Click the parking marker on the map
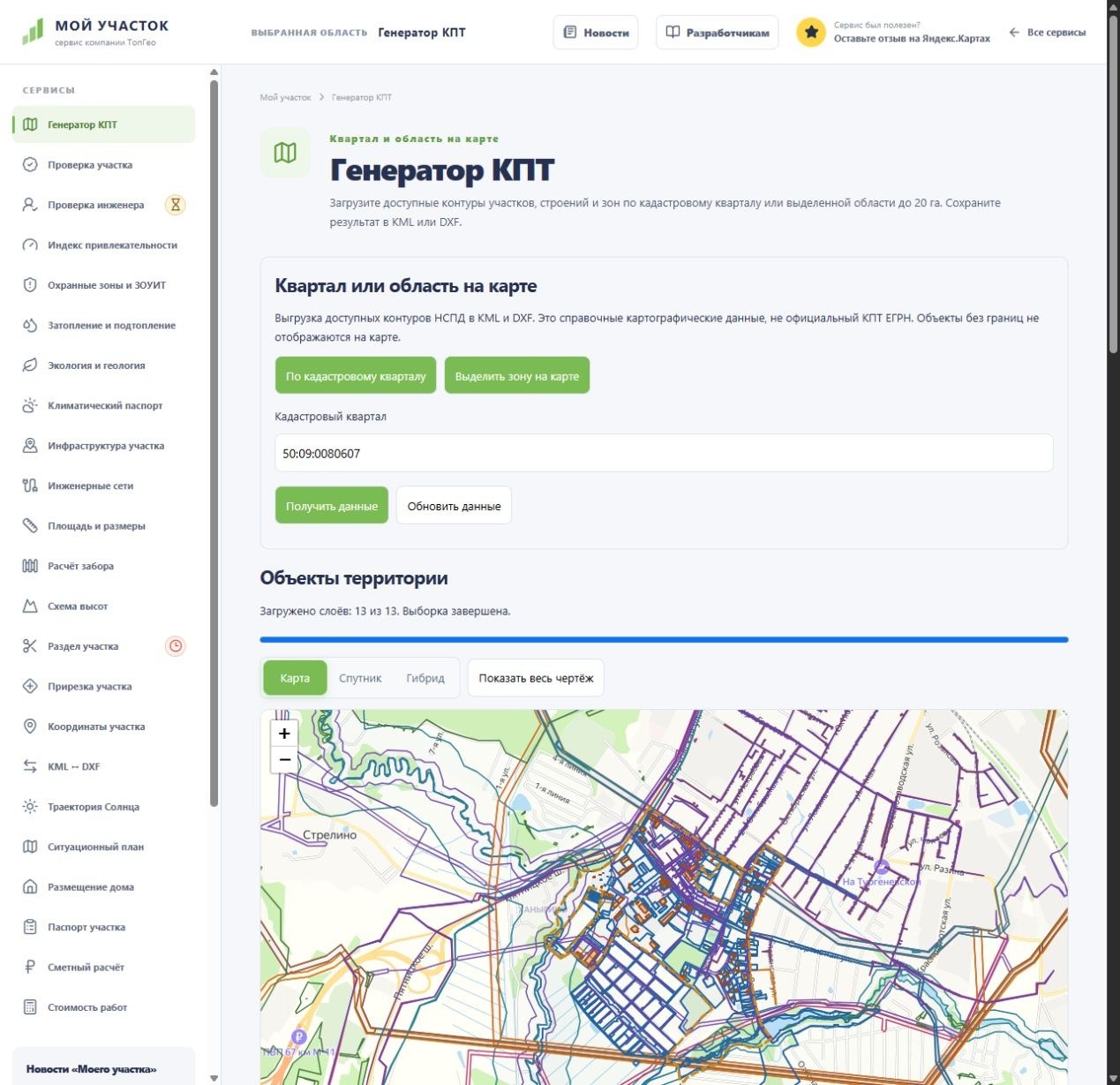 [x=298, y=1037]
